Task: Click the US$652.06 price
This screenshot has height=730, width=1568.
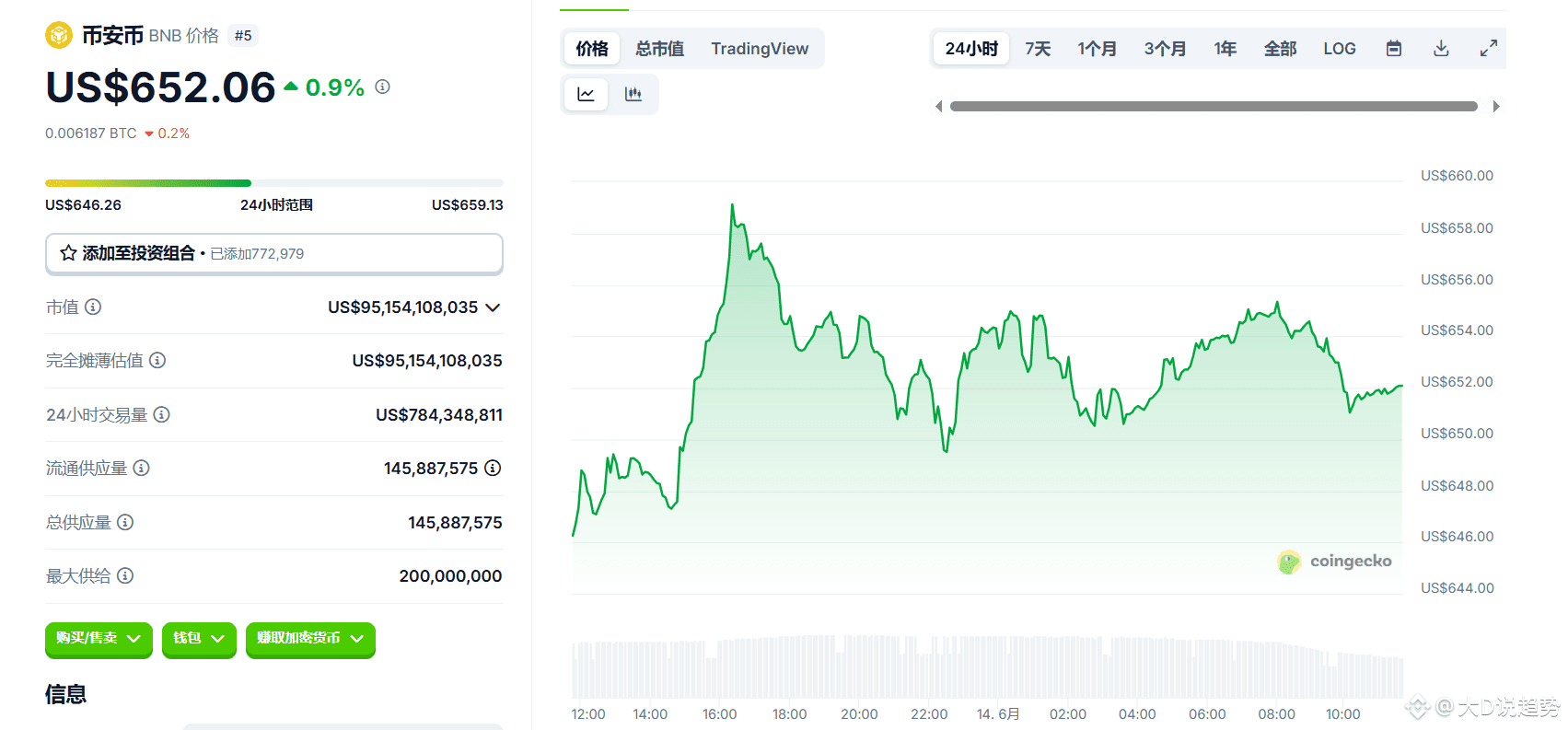Action: coord(161,87)
